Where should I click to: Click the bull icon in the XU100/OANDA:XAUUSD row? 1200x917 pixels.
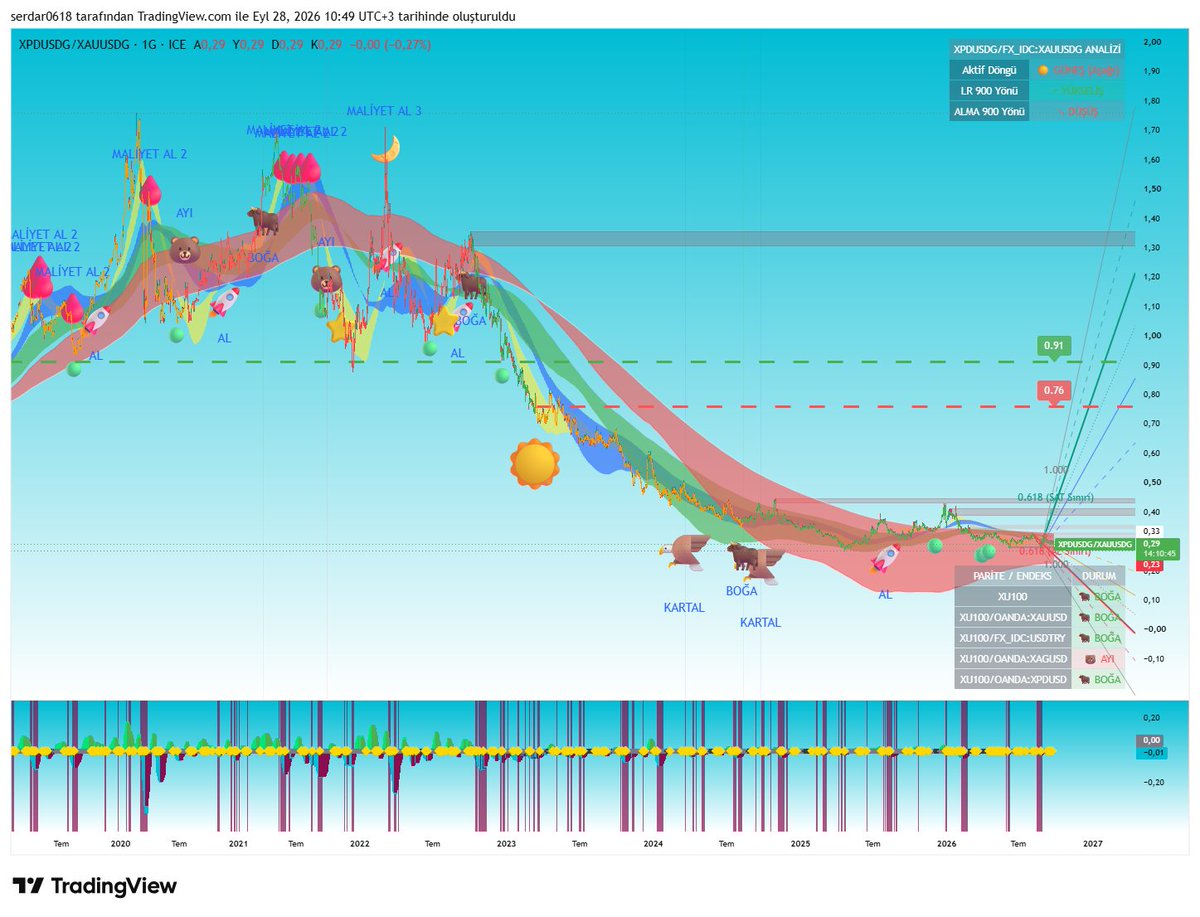click(x=1084, y=617)
